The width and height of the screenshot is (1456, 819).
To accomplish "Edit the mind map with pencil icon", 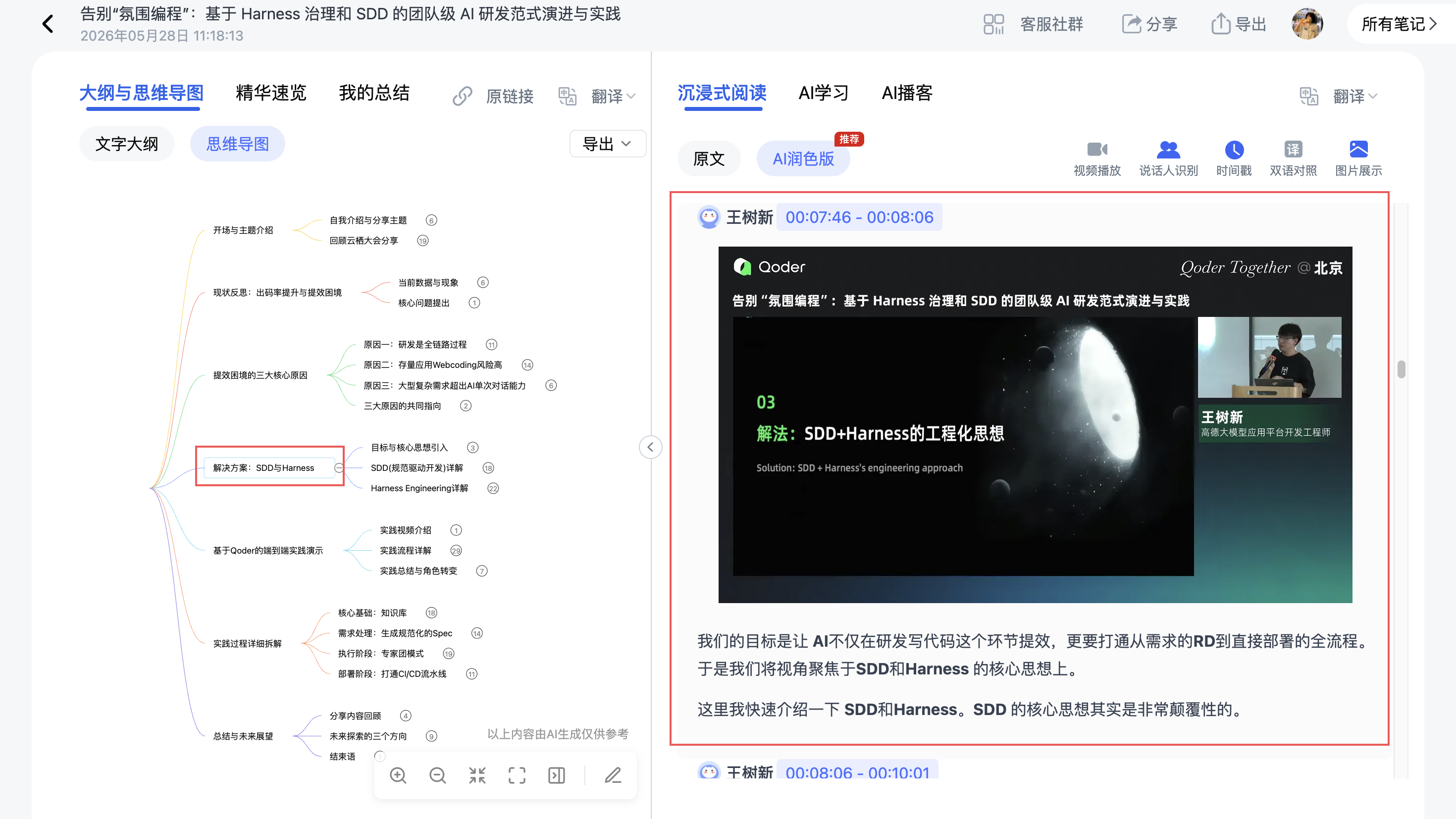I will pos(613,775).
